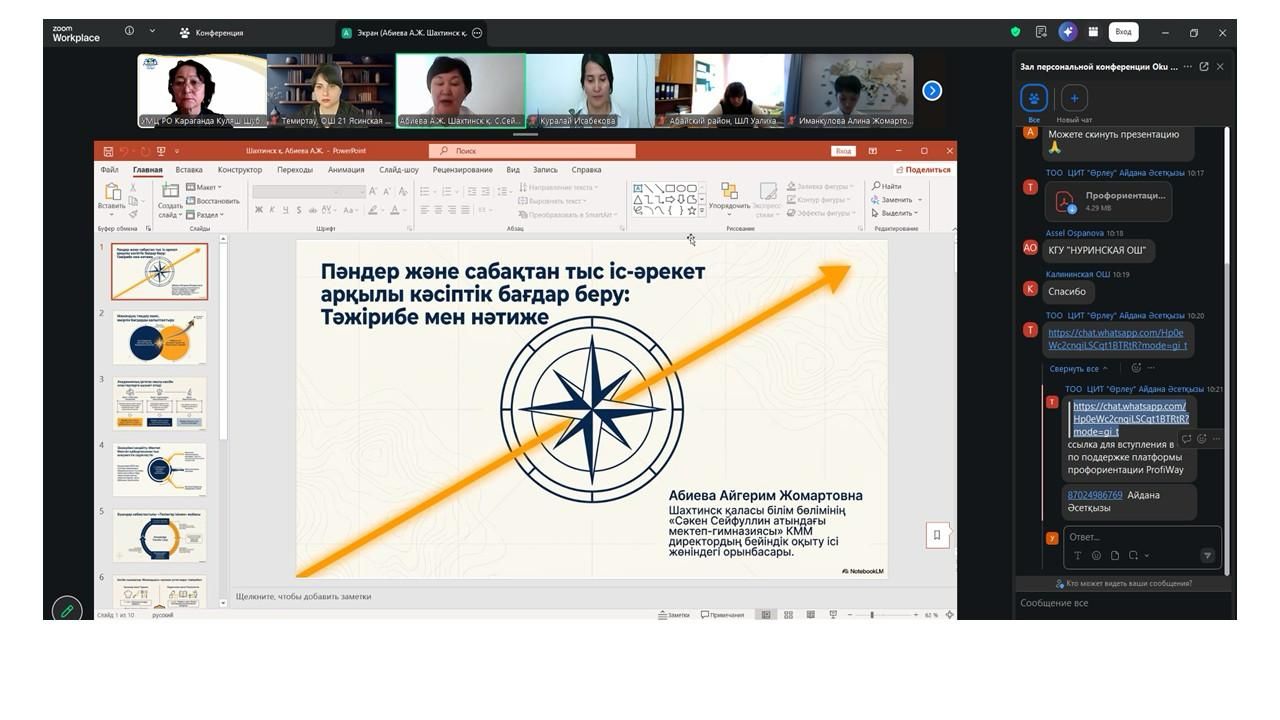Open the WhatsApp chat invite link

click(x=1116, y=339)
